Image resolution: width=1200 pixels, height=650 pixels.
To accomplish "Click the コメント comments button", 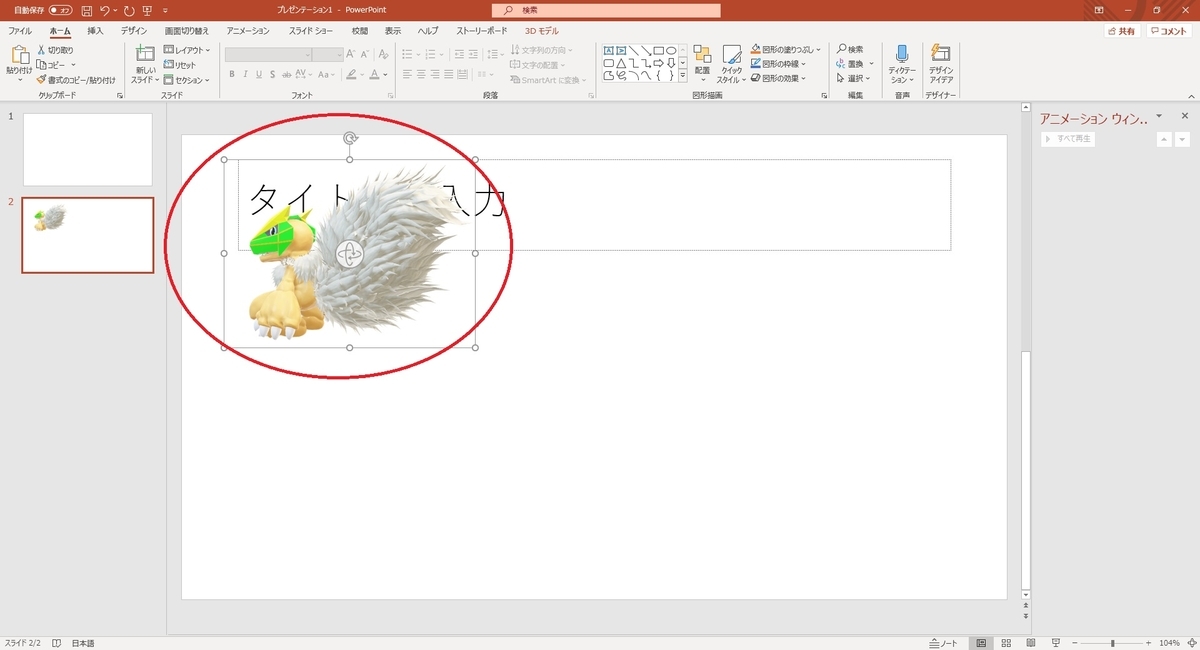I will [1168, 31].
